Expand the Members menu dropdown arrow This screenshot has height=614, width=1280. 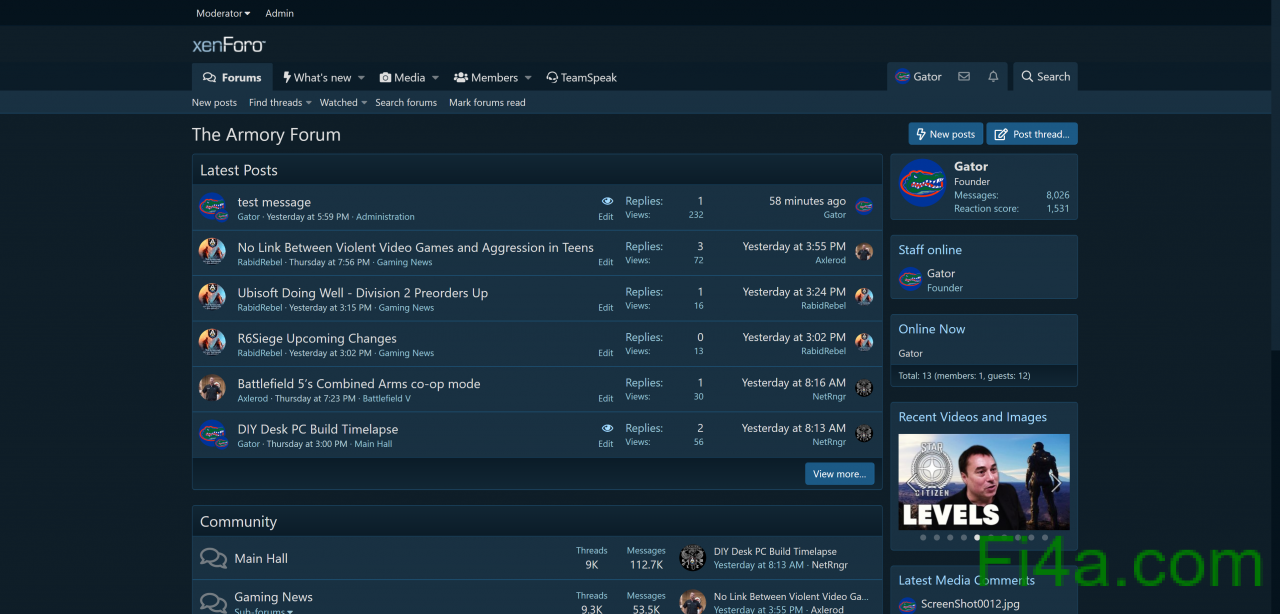tap(528, 78)
